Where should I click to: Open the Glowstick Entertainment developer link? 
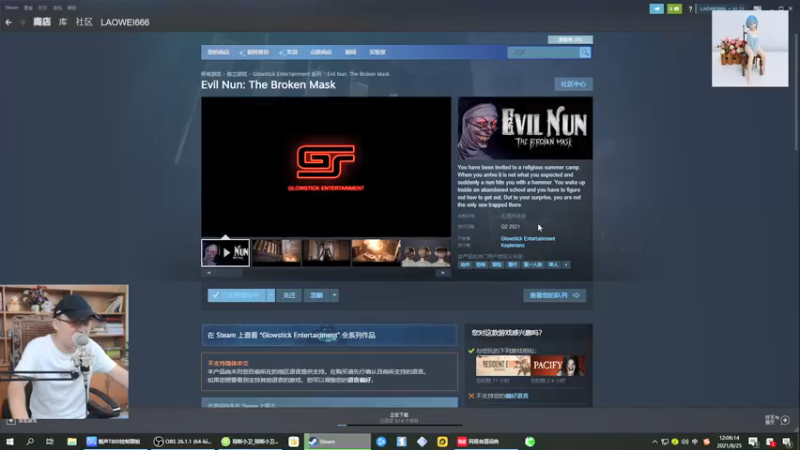pyautogui.click(x=528, y=238)
